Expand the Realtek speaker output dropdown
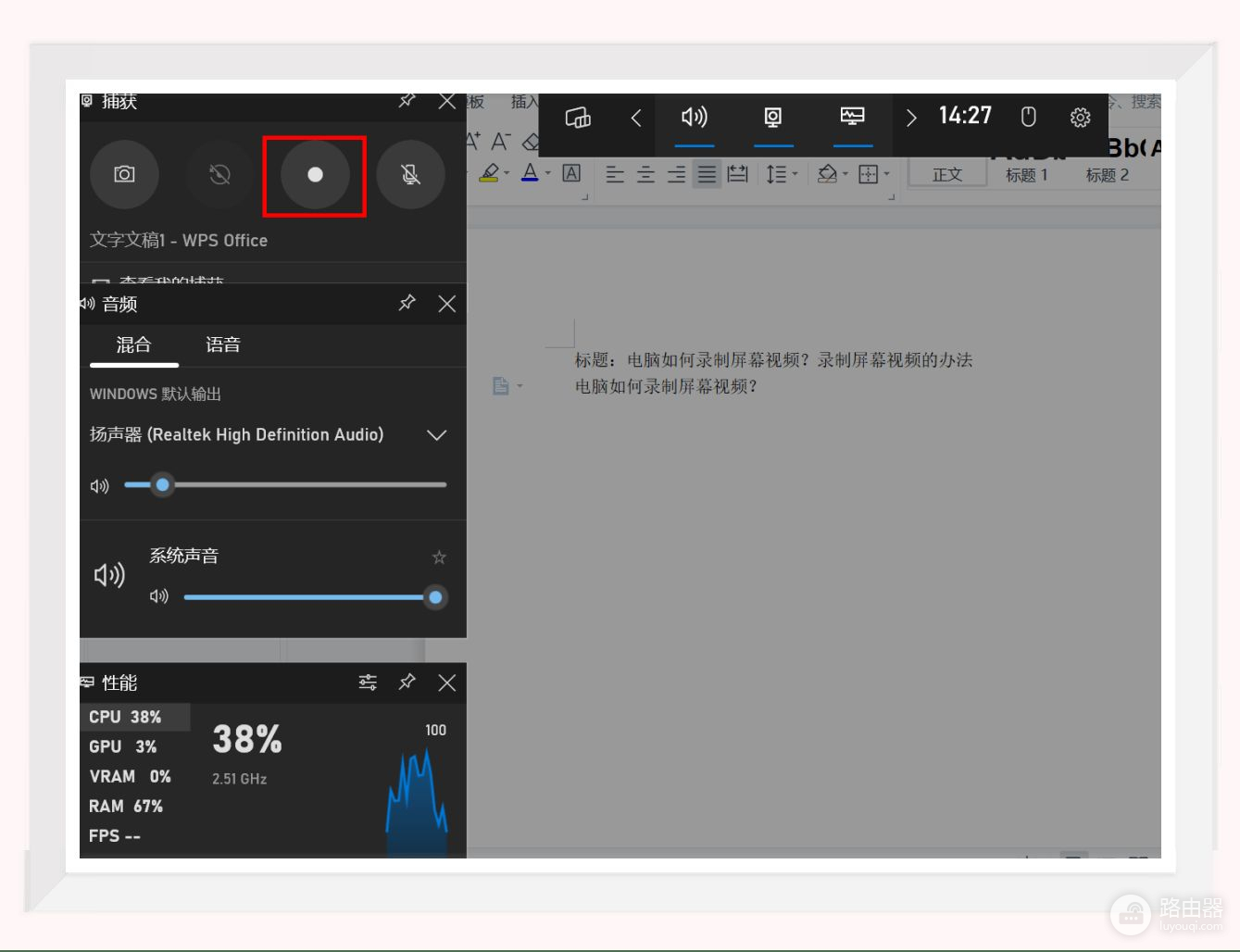Screen dimensions: 1240x952 coord(436,435)
